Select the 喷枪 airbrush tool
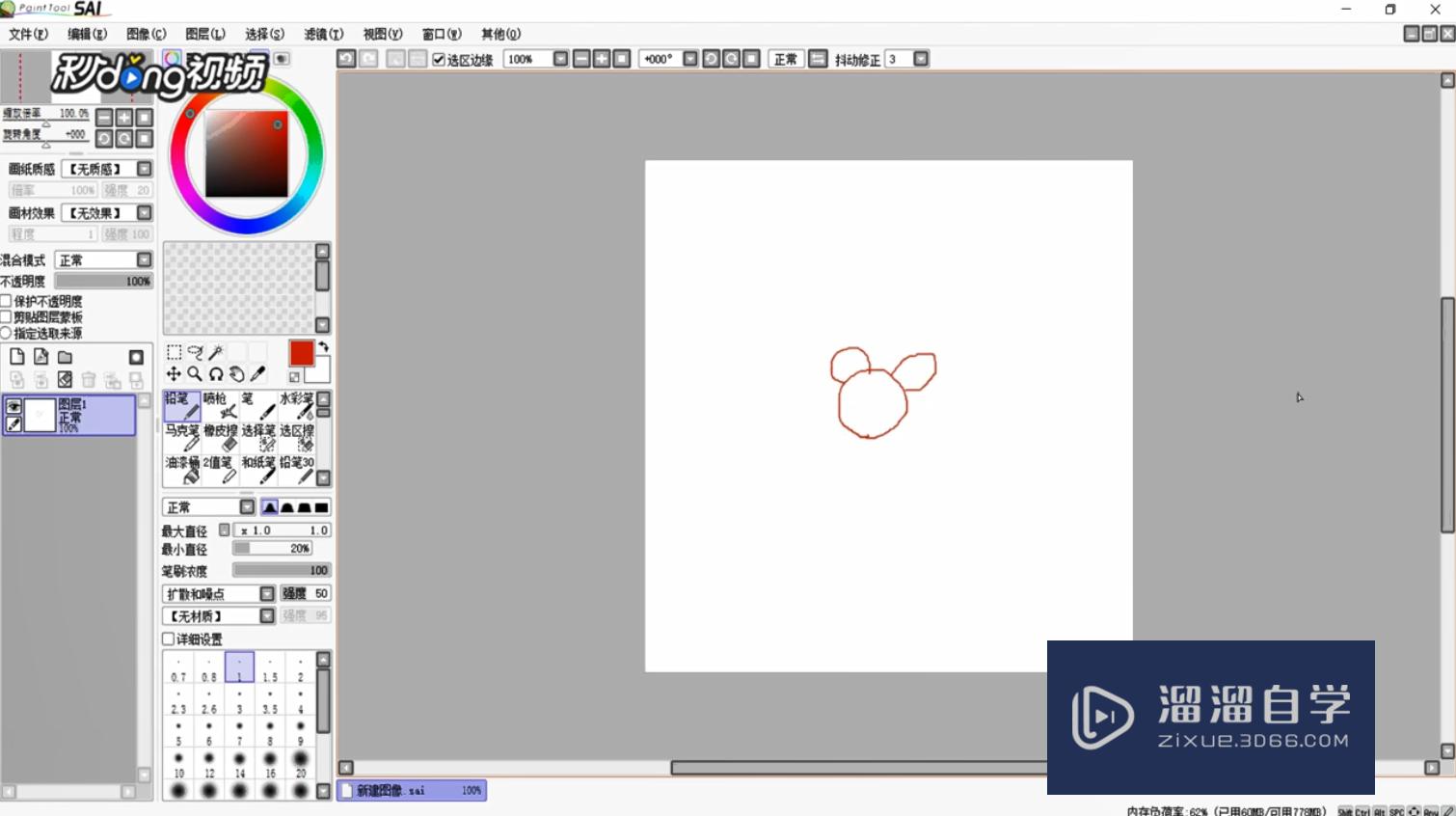 220,406
